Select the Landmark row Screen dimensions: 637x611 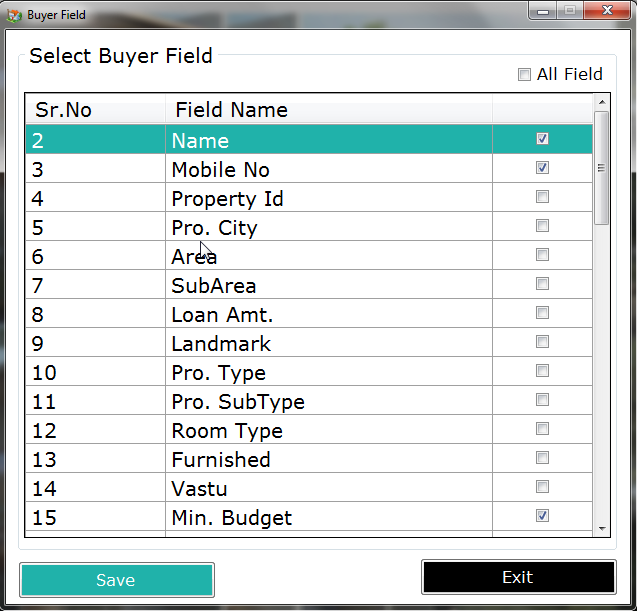click(x=221, y=344)
